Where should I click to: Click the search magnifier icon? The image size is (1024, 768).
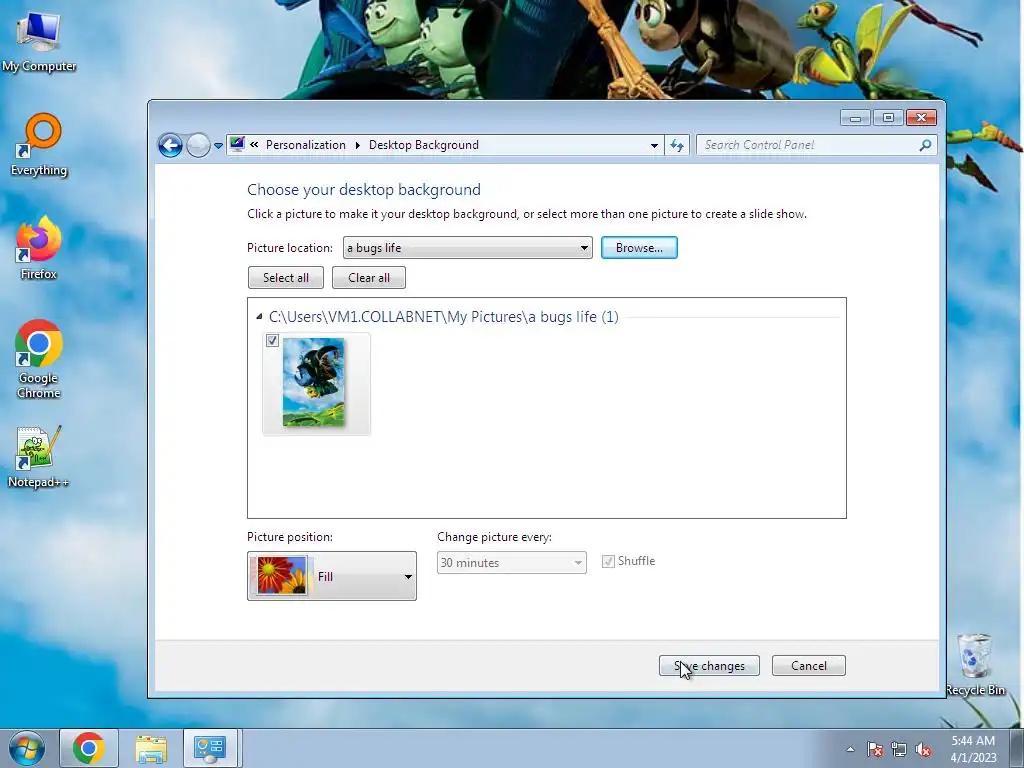925,145
